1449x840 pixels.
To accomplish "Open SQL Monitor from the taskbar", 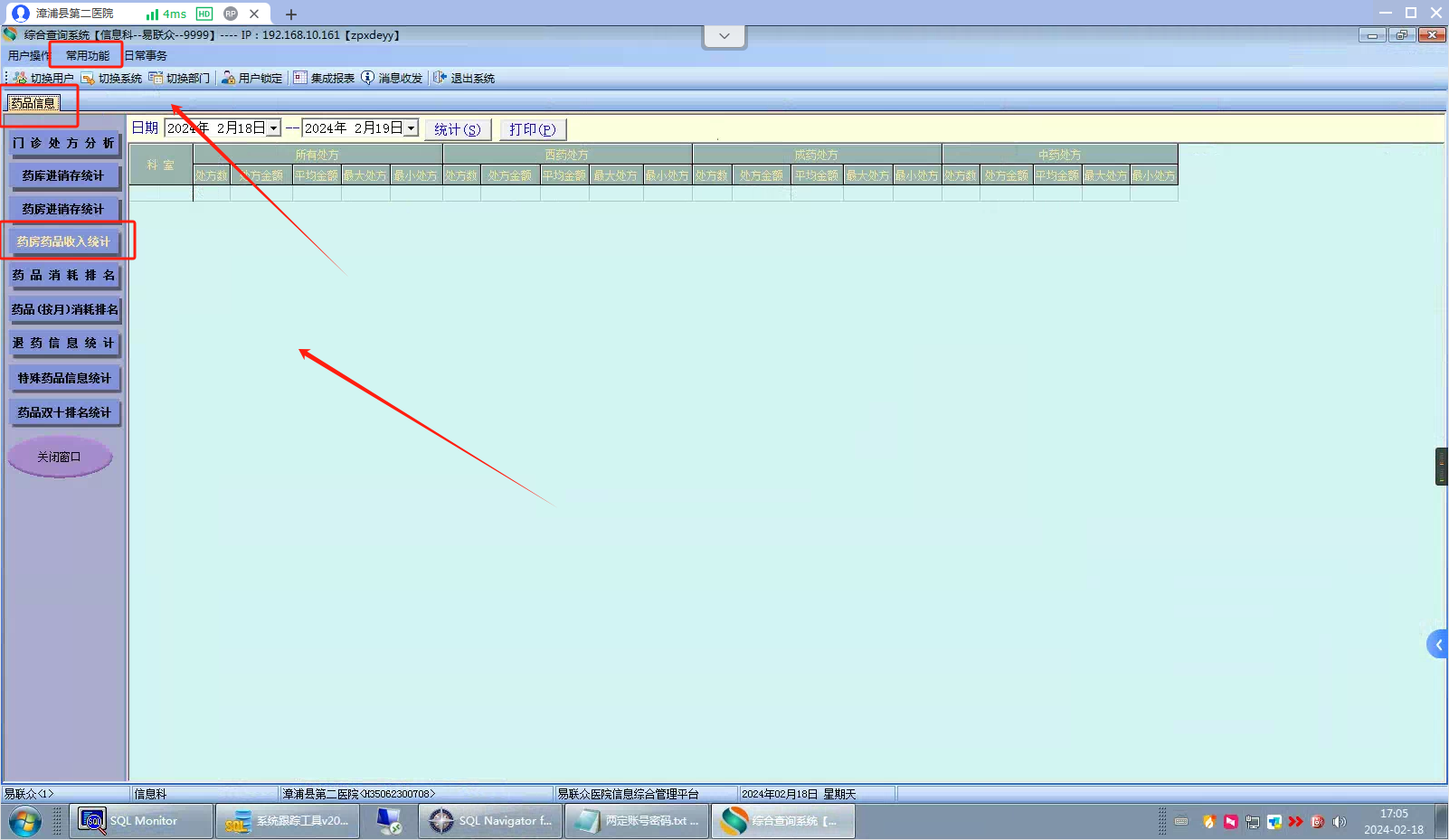I will [141, 821].
